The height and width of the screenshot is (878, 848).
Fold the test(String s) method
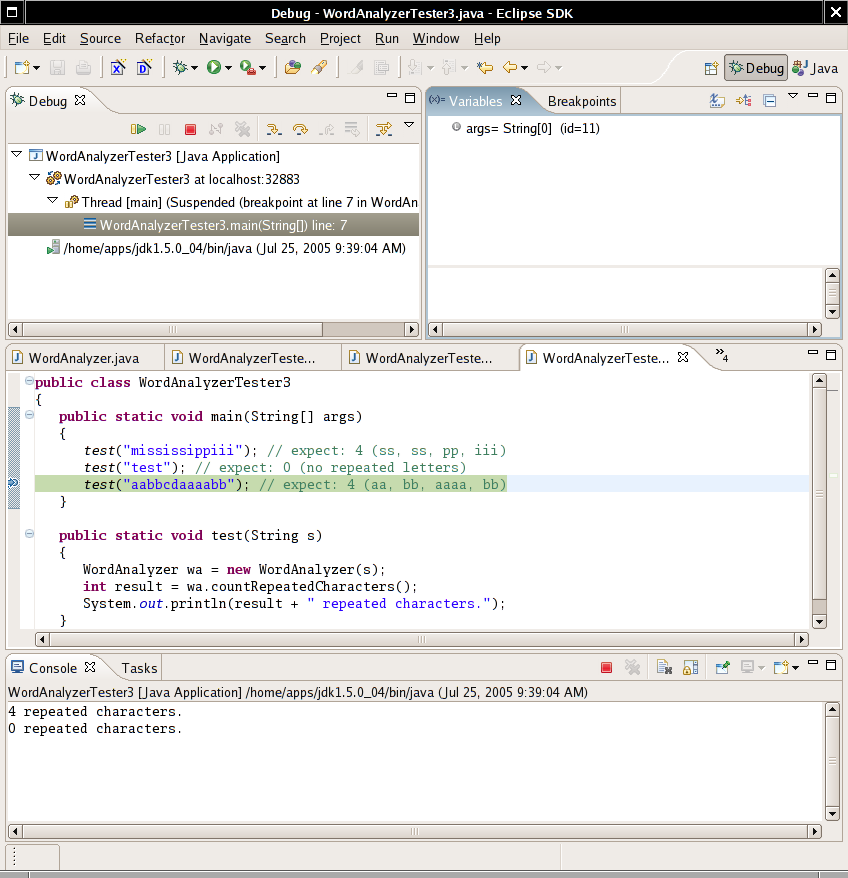coord(29,534)
